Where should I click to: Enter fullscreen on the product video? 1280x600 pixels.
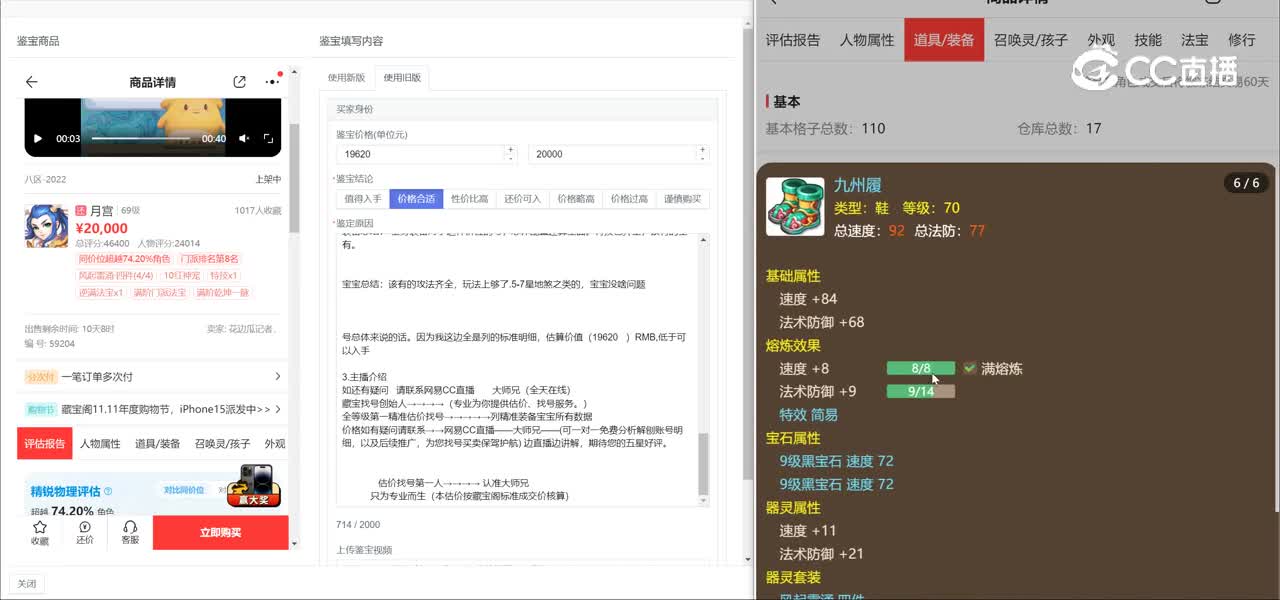pos(268,139)
